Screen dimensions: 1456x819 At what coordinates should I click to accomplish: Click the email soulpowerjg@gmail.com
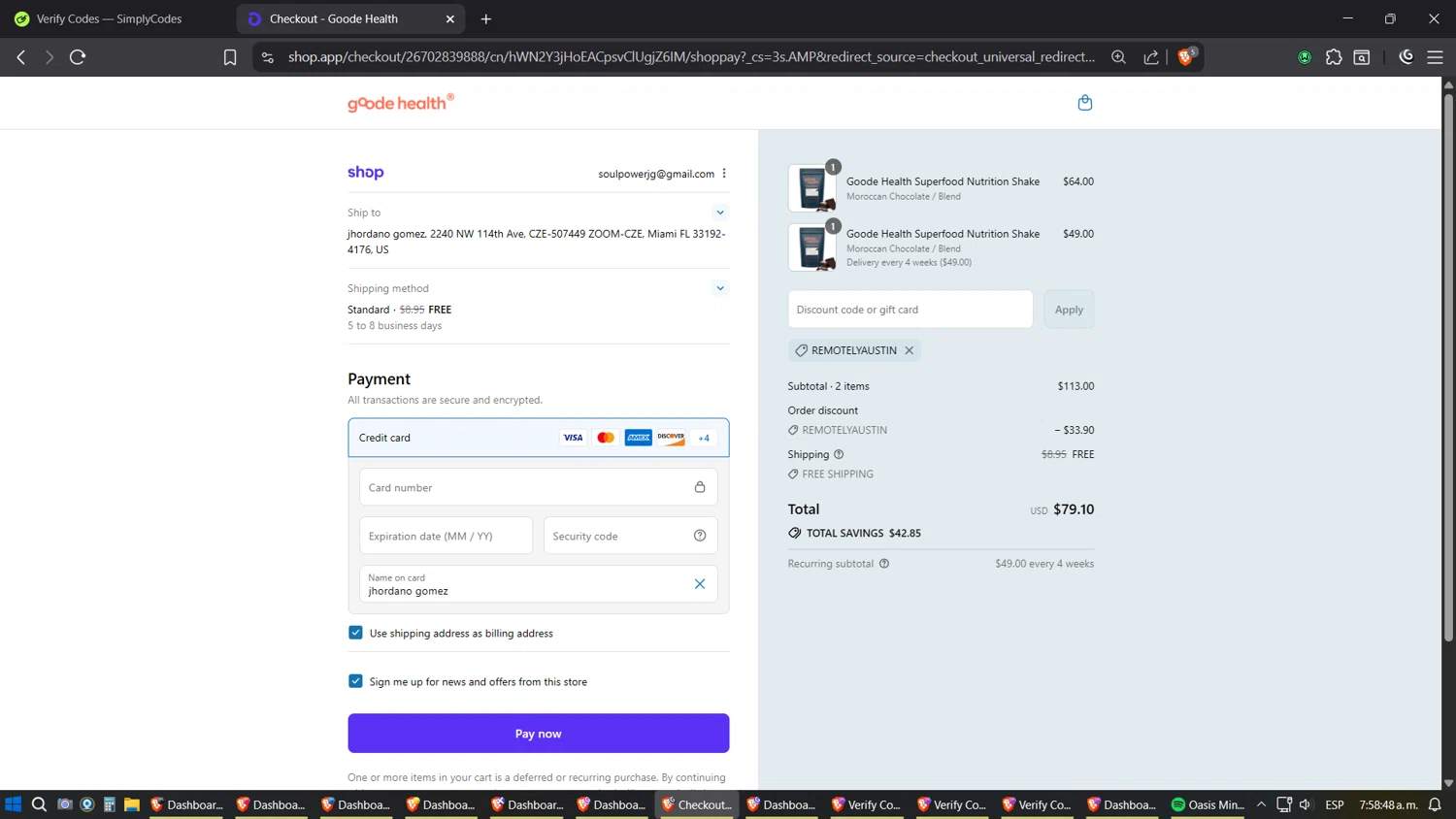coord(656,174)
